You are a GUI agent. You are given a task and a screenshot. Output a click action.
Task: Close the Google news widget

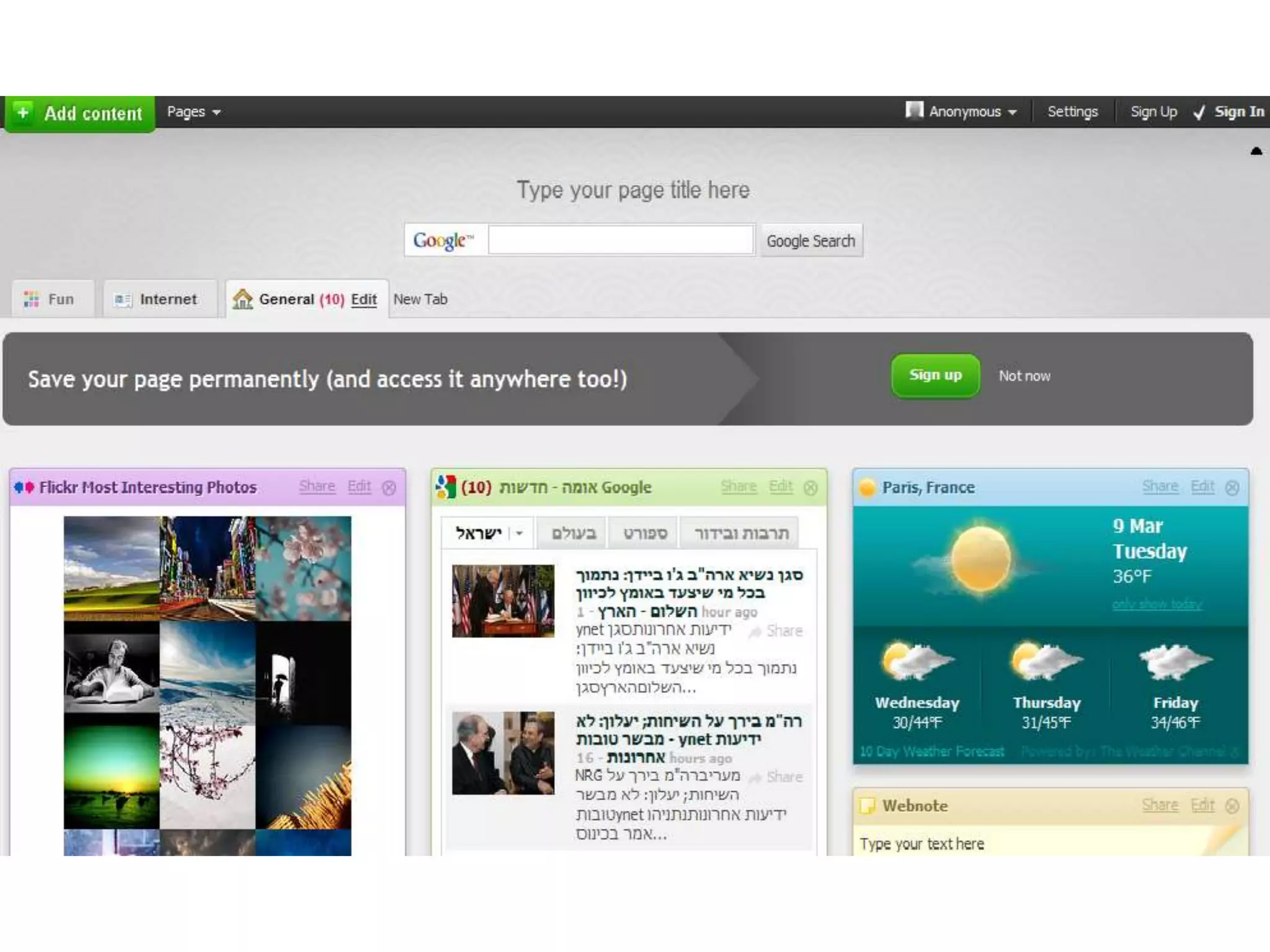tap(810, 488)
